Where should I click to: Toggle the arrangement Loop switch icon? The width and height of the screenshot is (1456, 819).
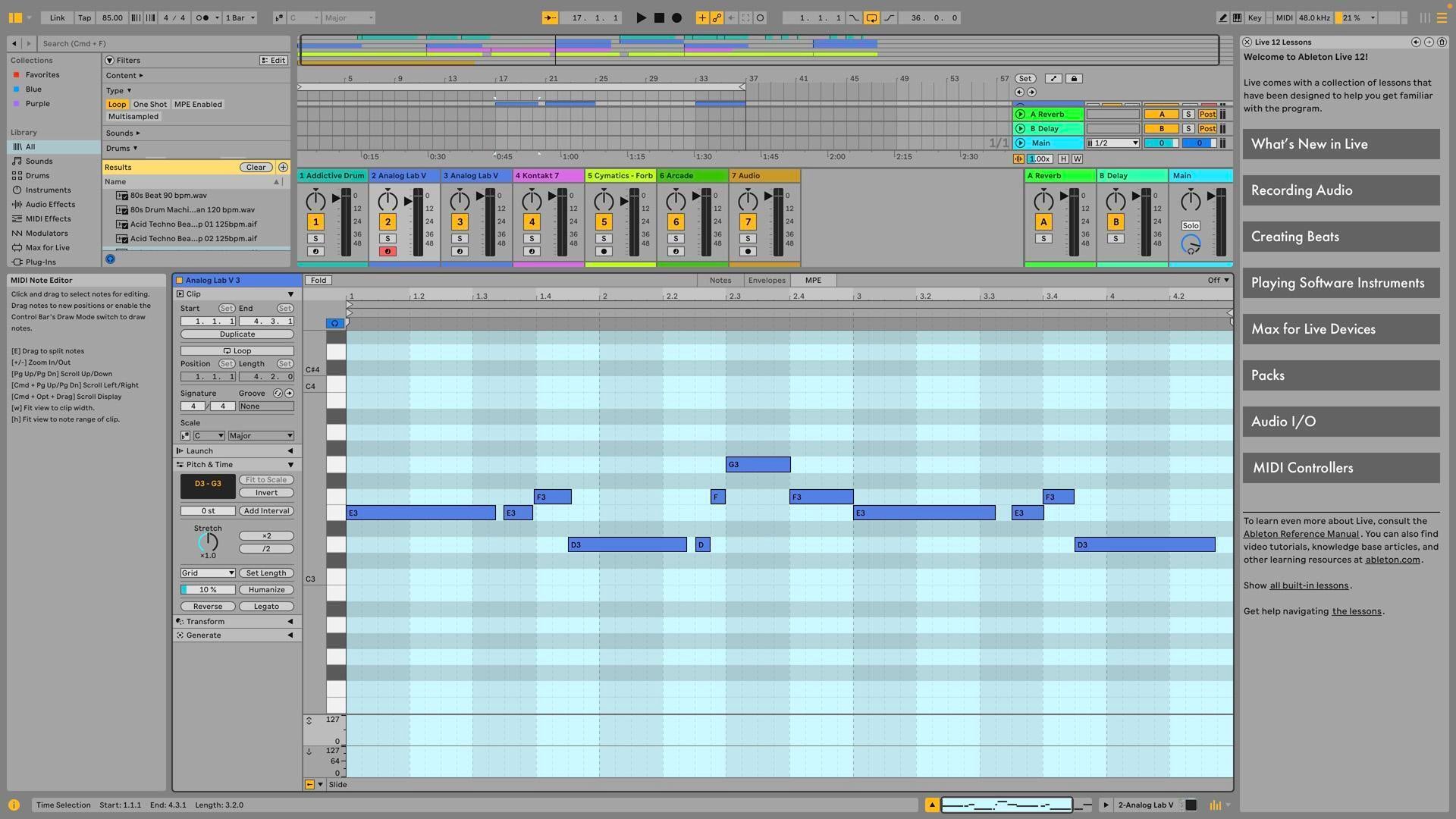click(871, 17)
